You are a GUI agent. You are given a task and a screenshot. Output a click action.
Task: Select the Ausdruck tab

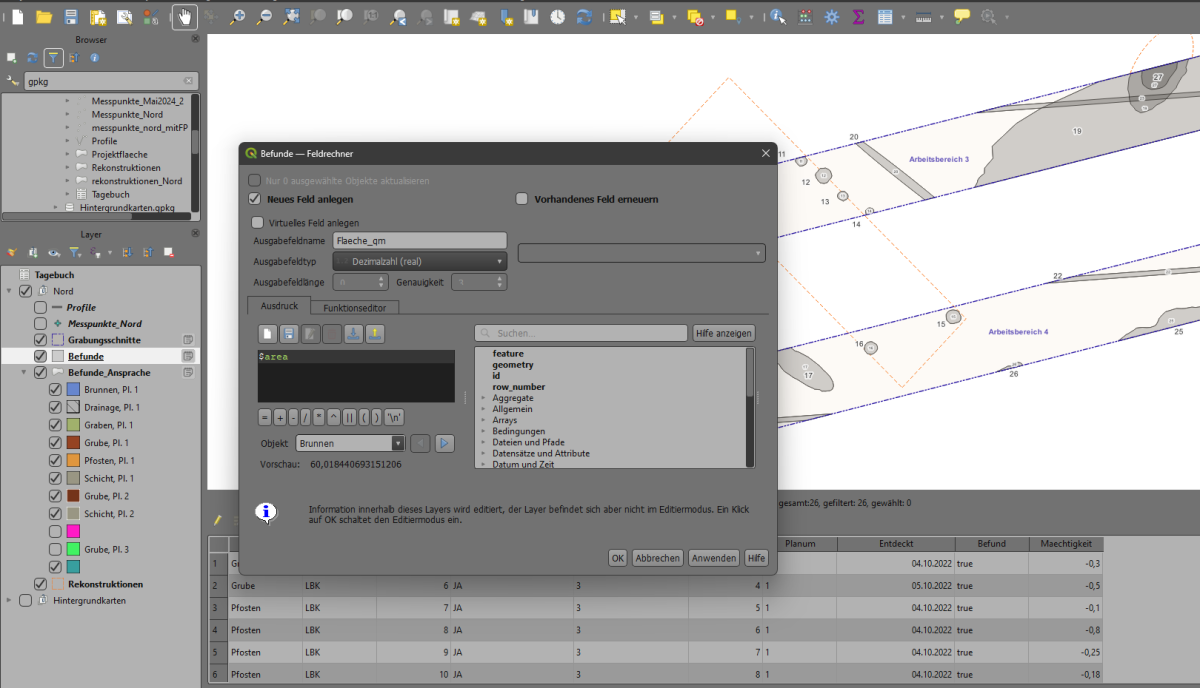click(x=278, y=307)
